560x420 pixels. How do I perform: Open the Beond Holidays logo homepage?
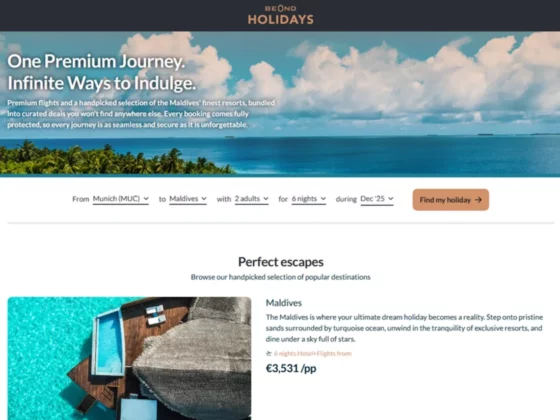pos(280,15)
